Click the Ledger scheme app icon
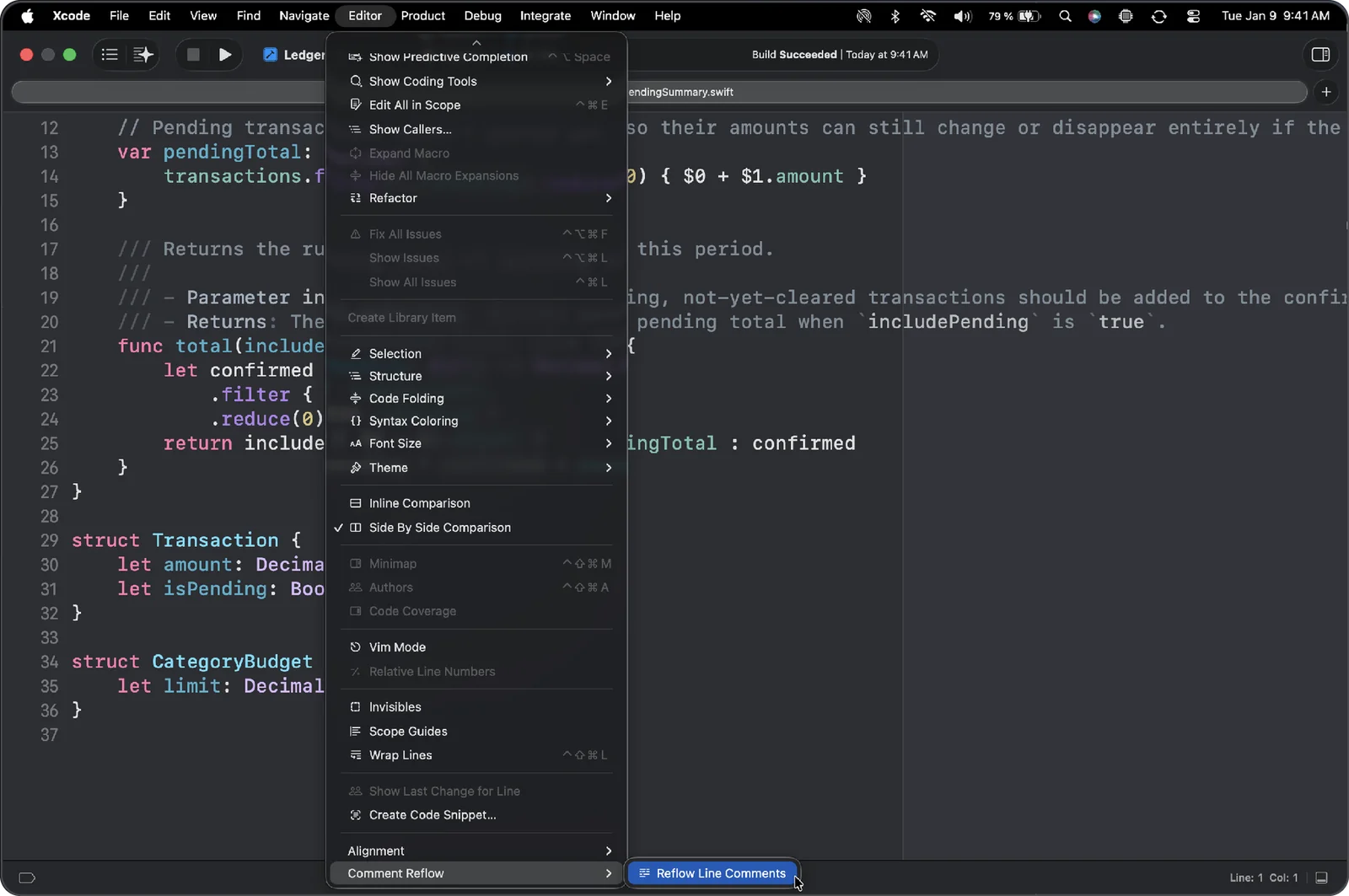Image resolution: width=1349 pixels, height=896 pixels. pos(270,55)
